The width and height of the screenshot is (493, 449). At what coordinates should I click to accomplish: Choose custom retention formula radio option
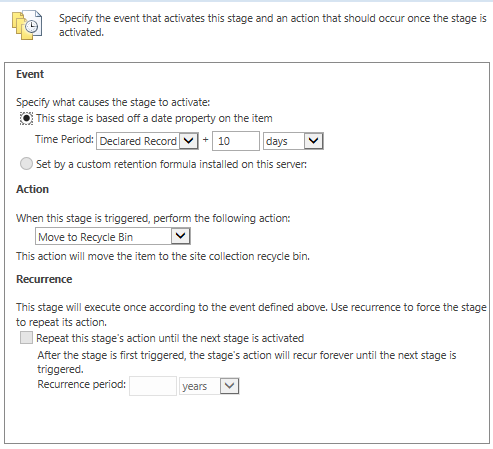pyautogui.click(x=26, y=164)
